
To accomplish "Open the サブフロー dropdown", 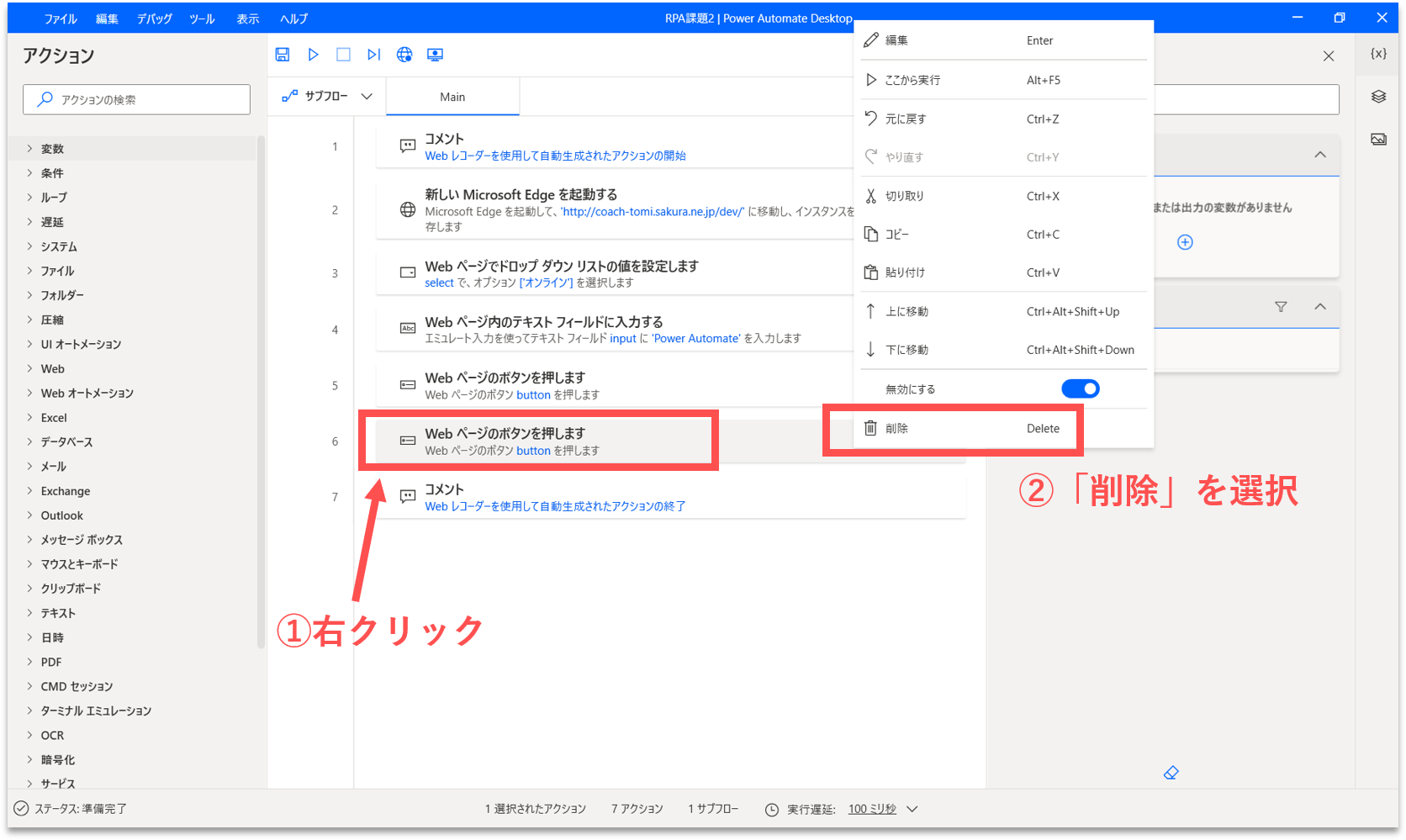I will [x=327, y=97].
